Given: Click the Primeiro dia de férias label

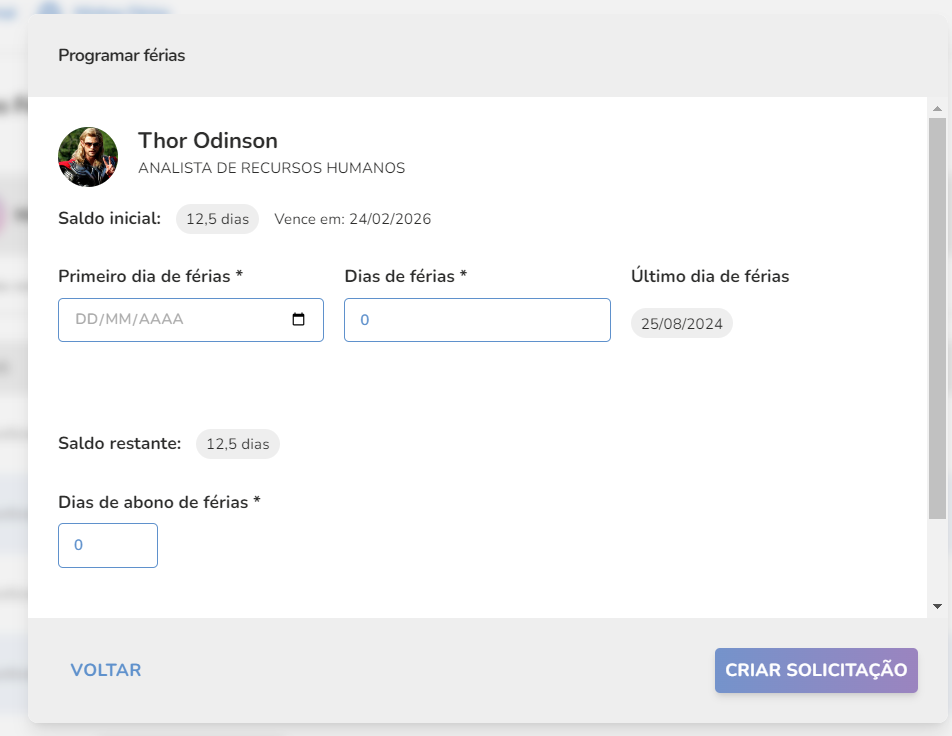Looking at the screenshot, I should [151, 276].
